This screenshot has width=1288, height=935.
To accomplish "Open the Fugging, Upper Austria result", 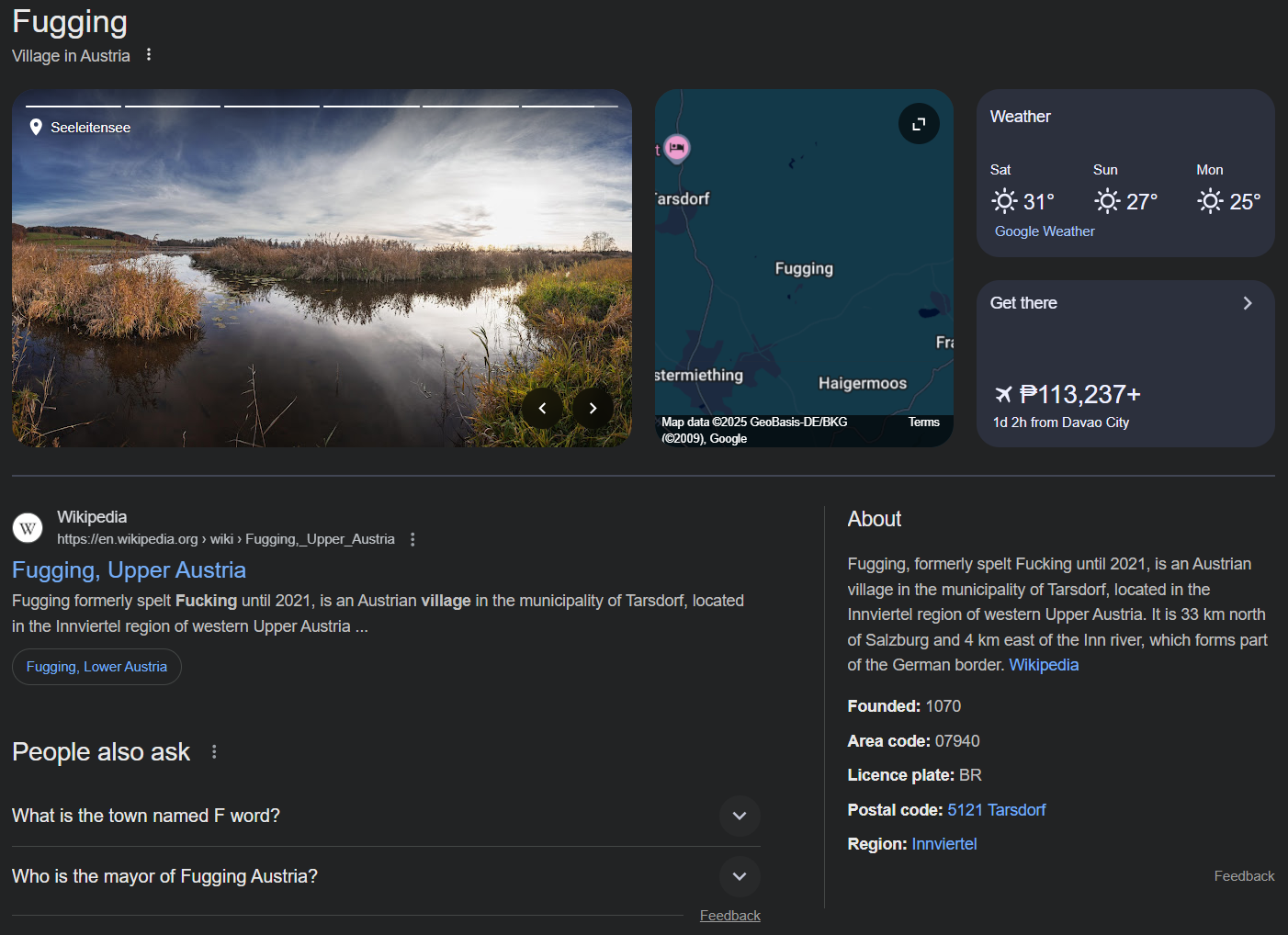I will tap(129, 570).
